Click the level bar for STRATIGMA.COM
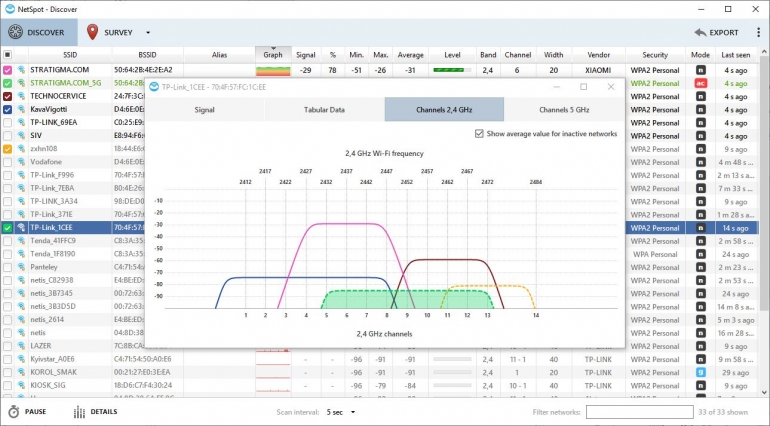This screenshot has width=770, height=426. coord(452,70)
